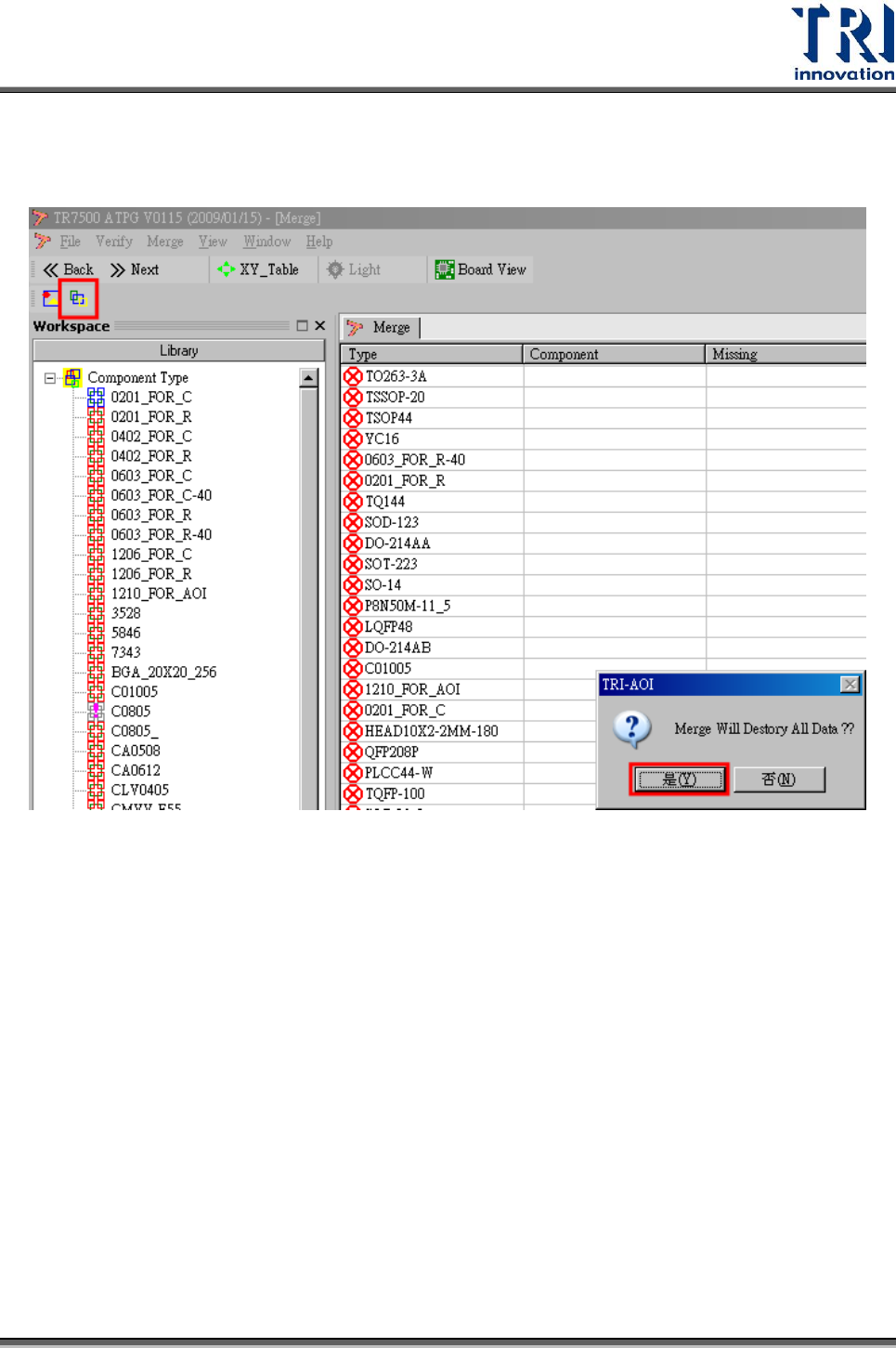
Task: Sort by the Type column header
Action: (x=432, y=354)
